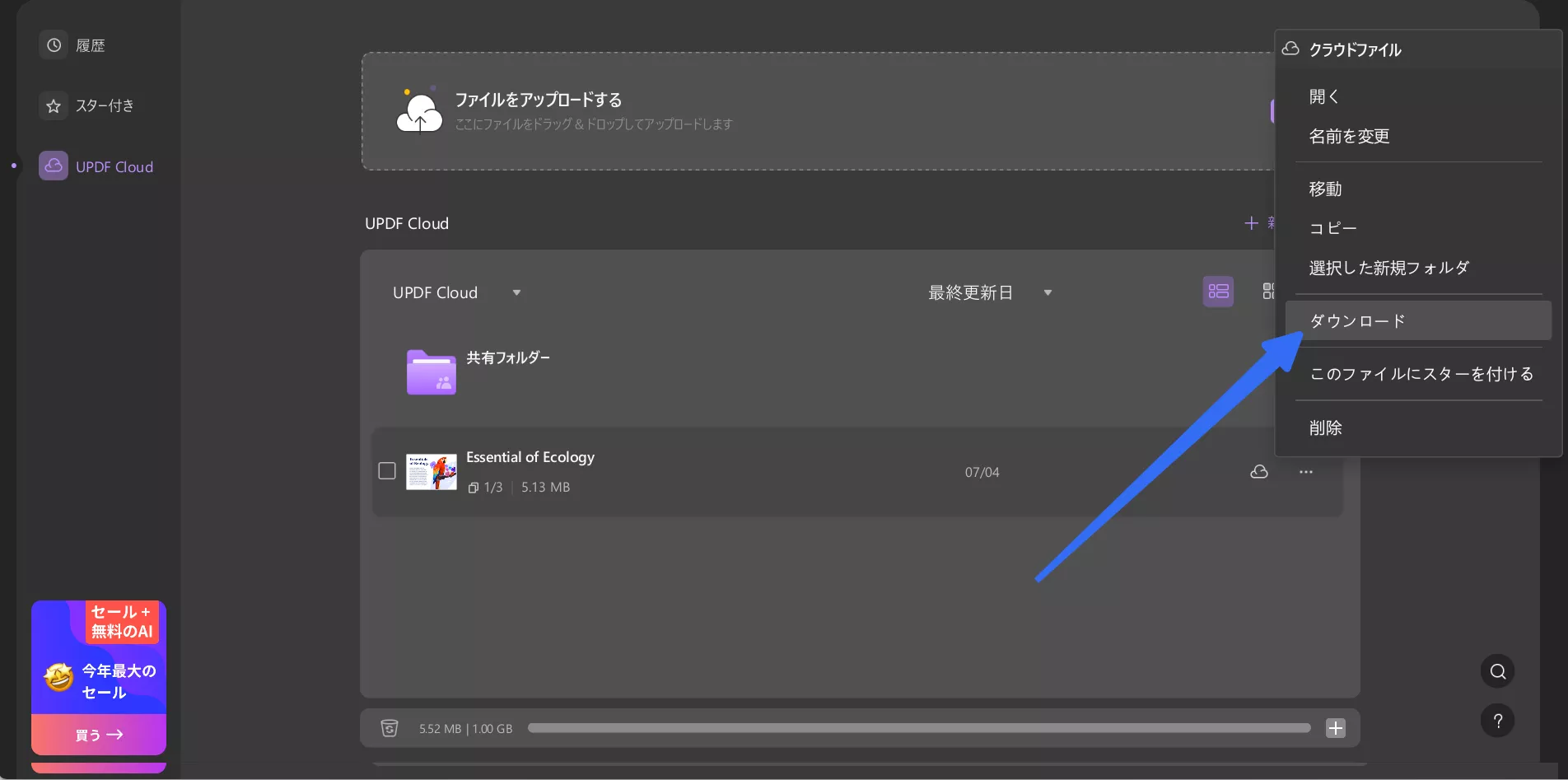Open the Essential of Ecology thumbnail
1568x780 pixels.
click(x=432, y=472)
